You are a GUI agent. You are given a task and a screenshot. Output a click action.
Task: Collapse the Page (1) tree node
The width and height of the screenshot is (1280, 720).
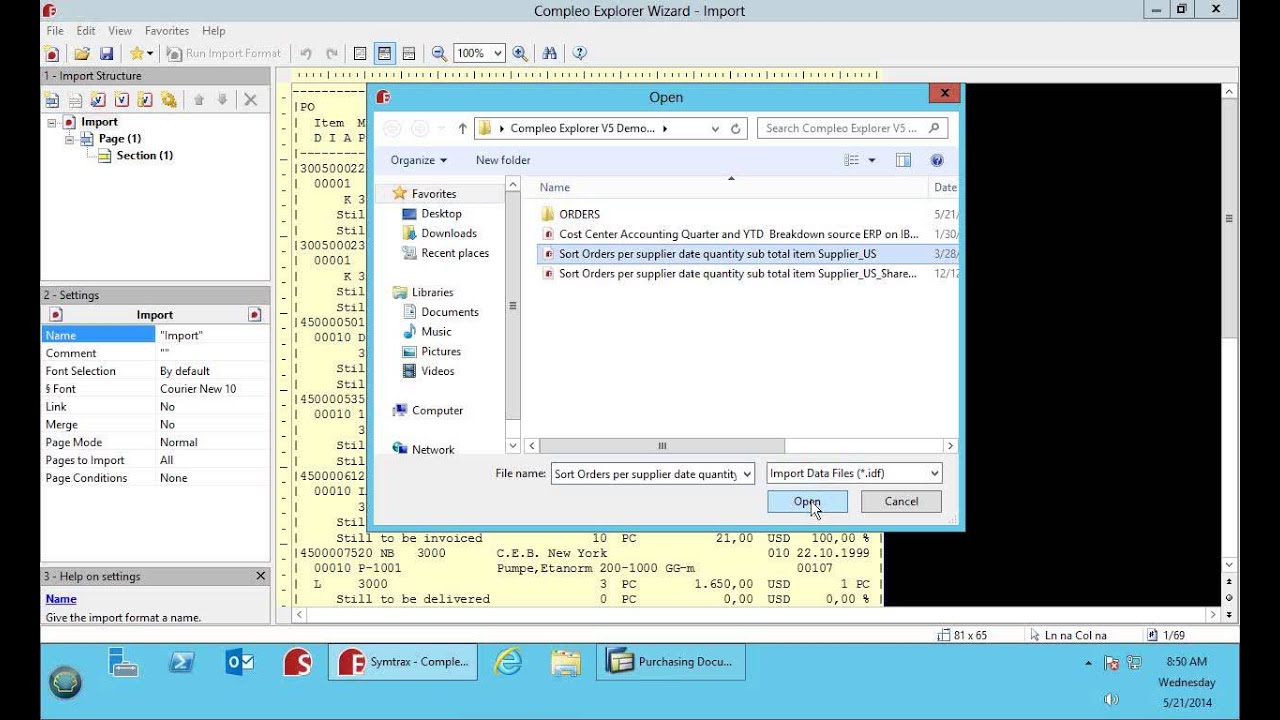point(70,139)
